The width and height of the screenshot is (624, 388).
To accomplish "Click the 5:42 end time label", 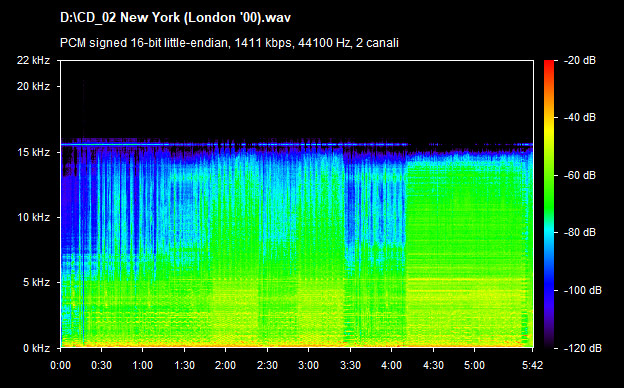I will pos(532,365).
